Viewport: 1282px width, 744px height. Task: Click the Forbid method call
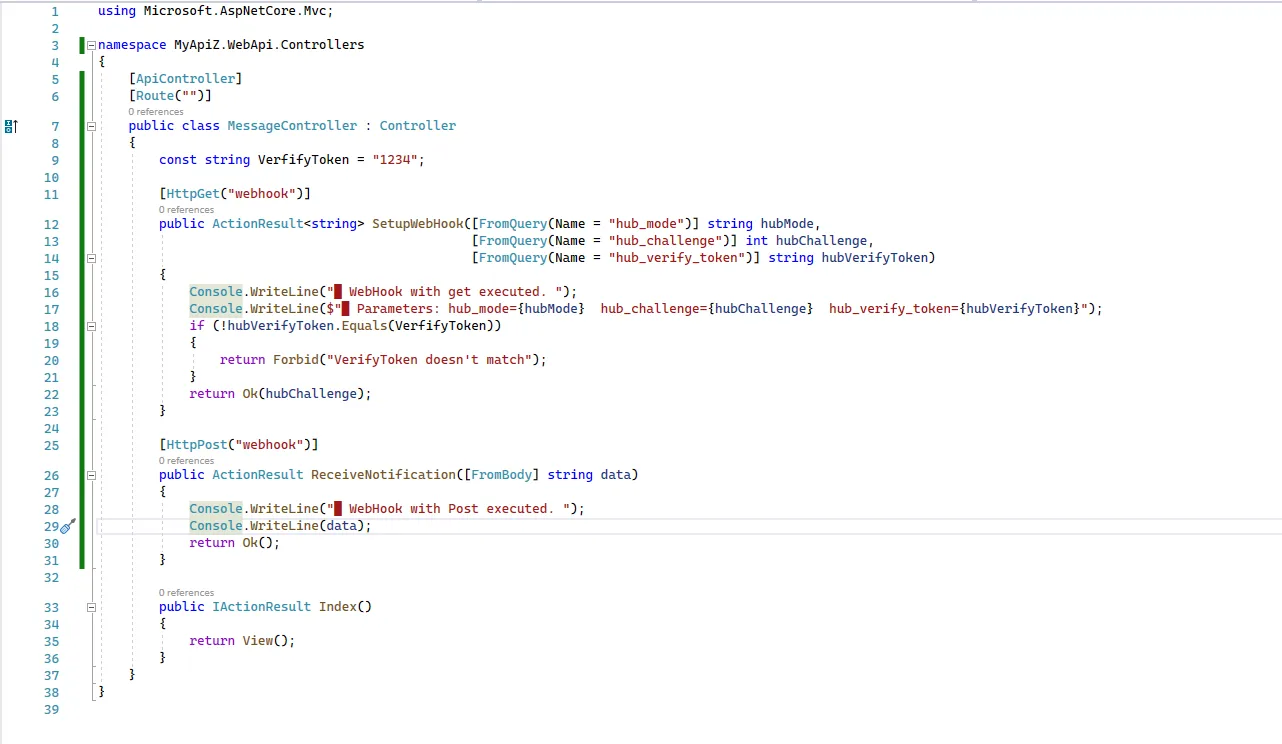pyautogui.click(x=296, y=360)
